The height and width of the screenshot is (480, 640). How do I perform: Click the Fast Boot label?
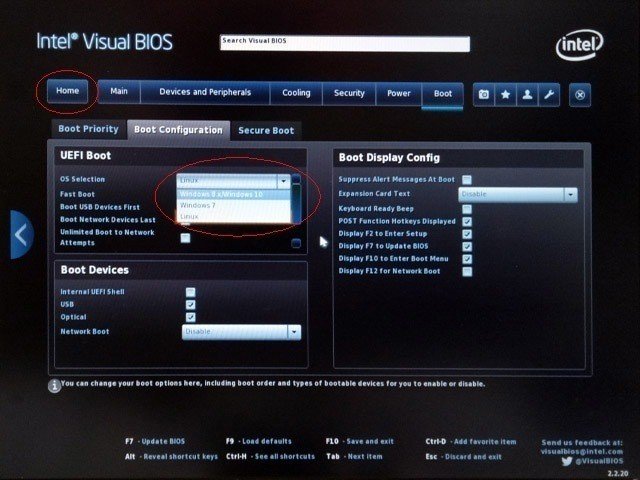click(x=77, y=194)
